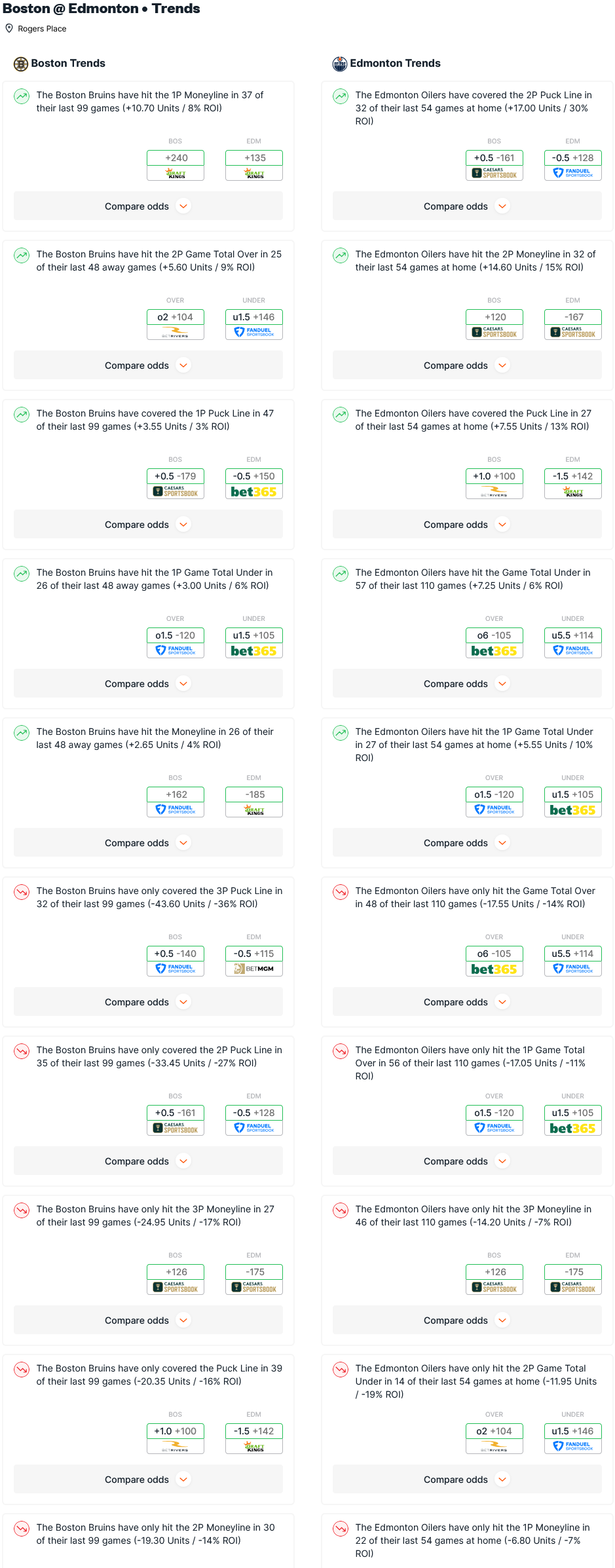The height and width of the screenshot is (1568, 615).
Task: Expand Compare odds under Oilers 3P Moneyline trend
Action: (466, 1320)
